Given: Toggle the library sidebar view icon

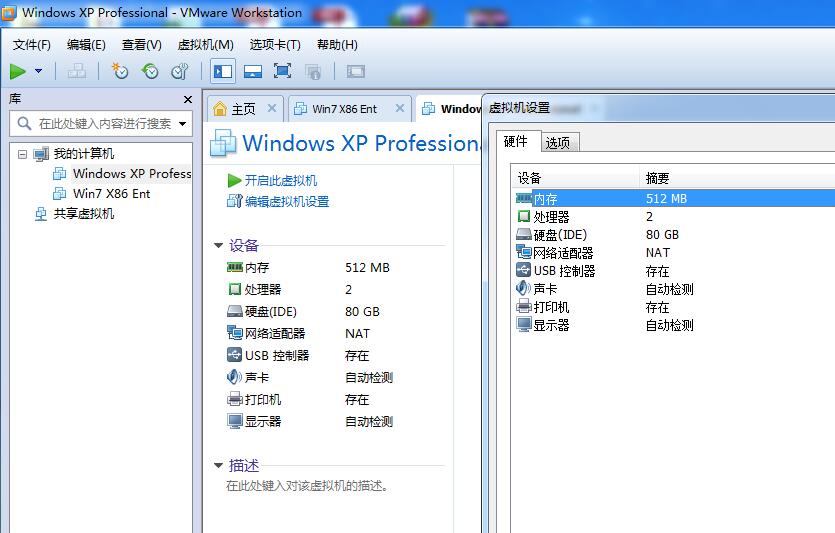Looking at the screenshot, I should (x=222, y=71).
